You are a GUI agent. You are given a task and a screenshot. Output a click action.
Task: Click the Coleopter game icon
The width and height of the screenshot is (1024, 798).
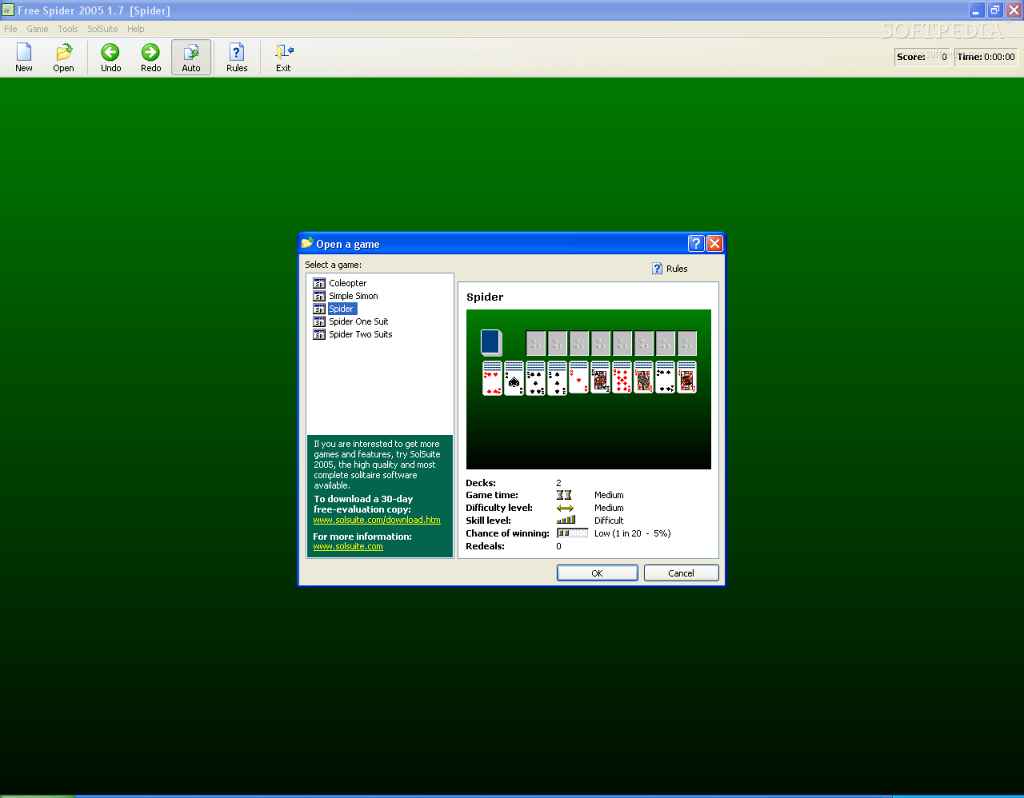[x=319, y=283]
